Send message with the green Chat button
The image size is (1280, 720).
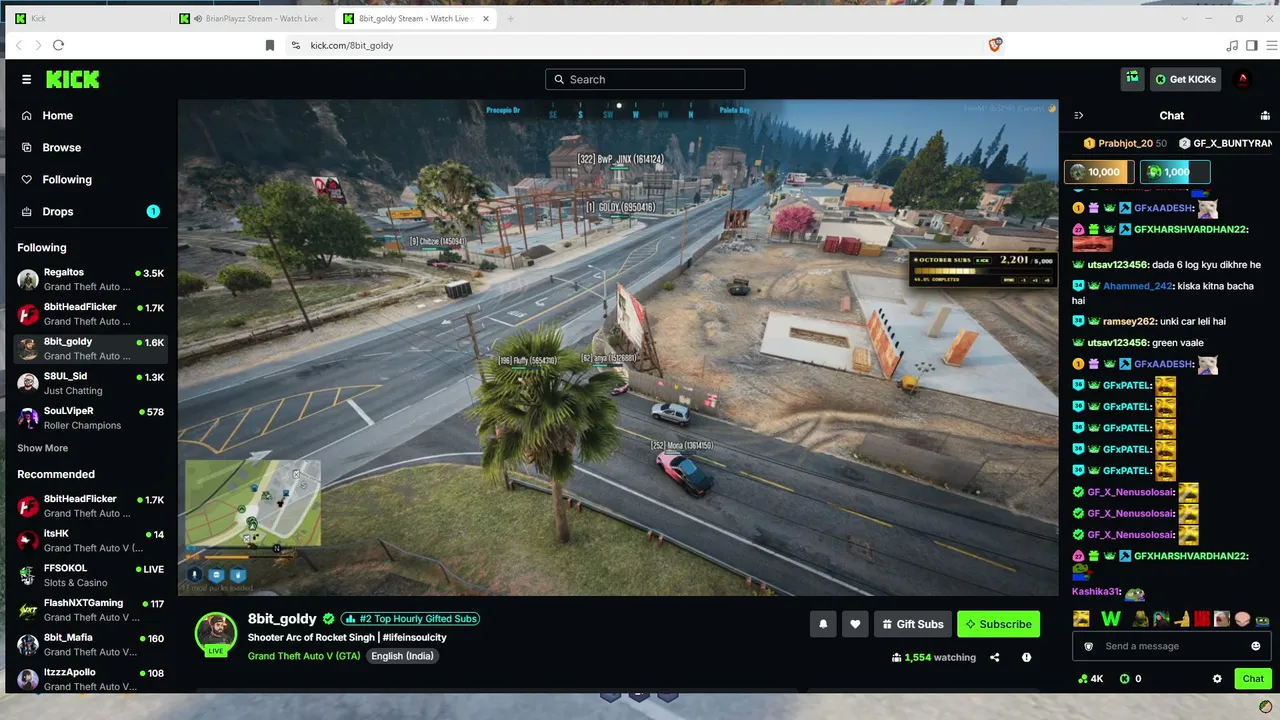coord(1253,679)
